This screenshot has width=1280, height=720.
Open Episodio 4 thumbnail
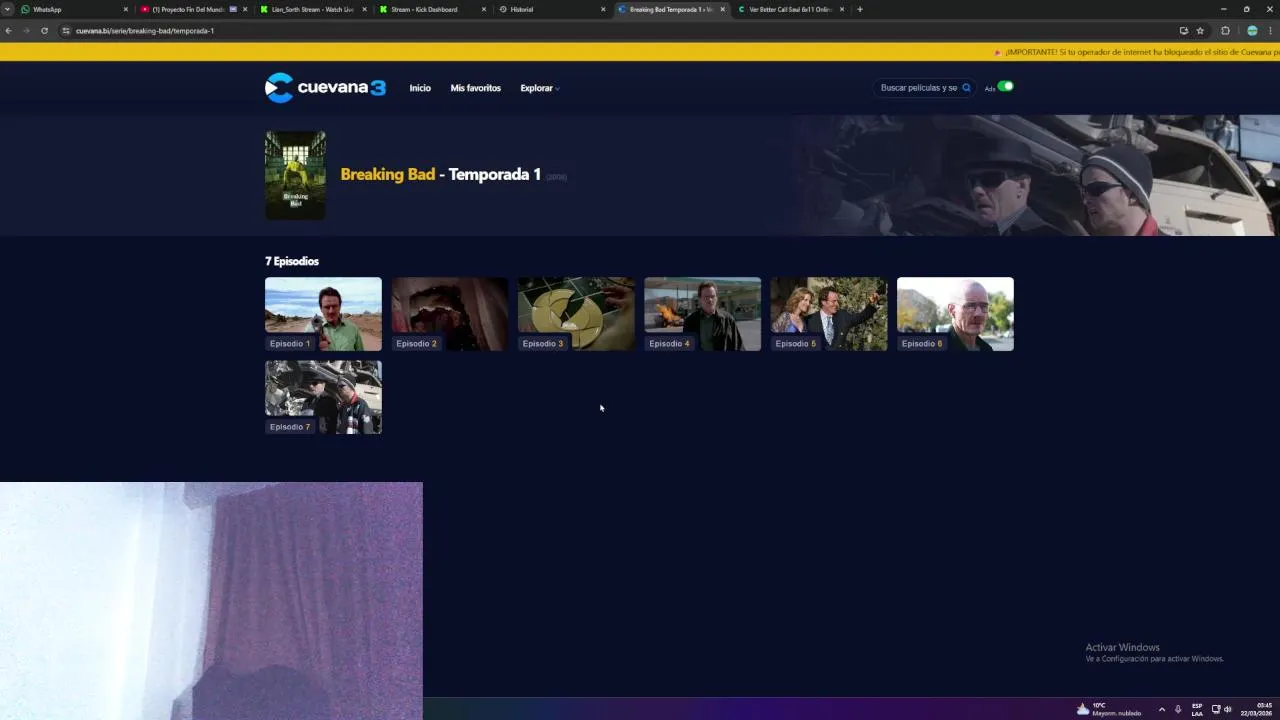[x=702, y=314]
